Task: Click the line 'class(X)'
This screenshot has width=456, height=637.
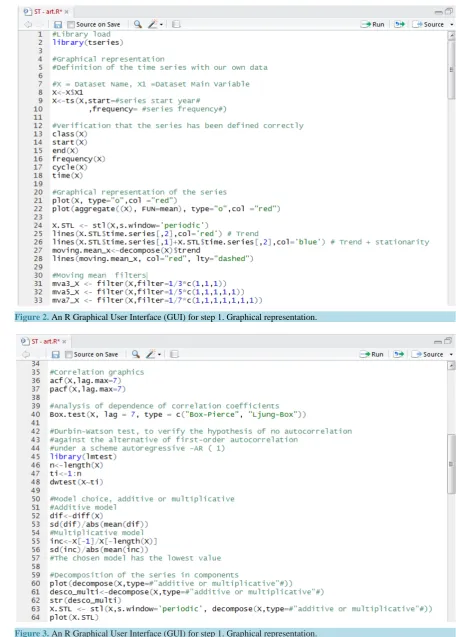Action: click(x=69, y=134)
